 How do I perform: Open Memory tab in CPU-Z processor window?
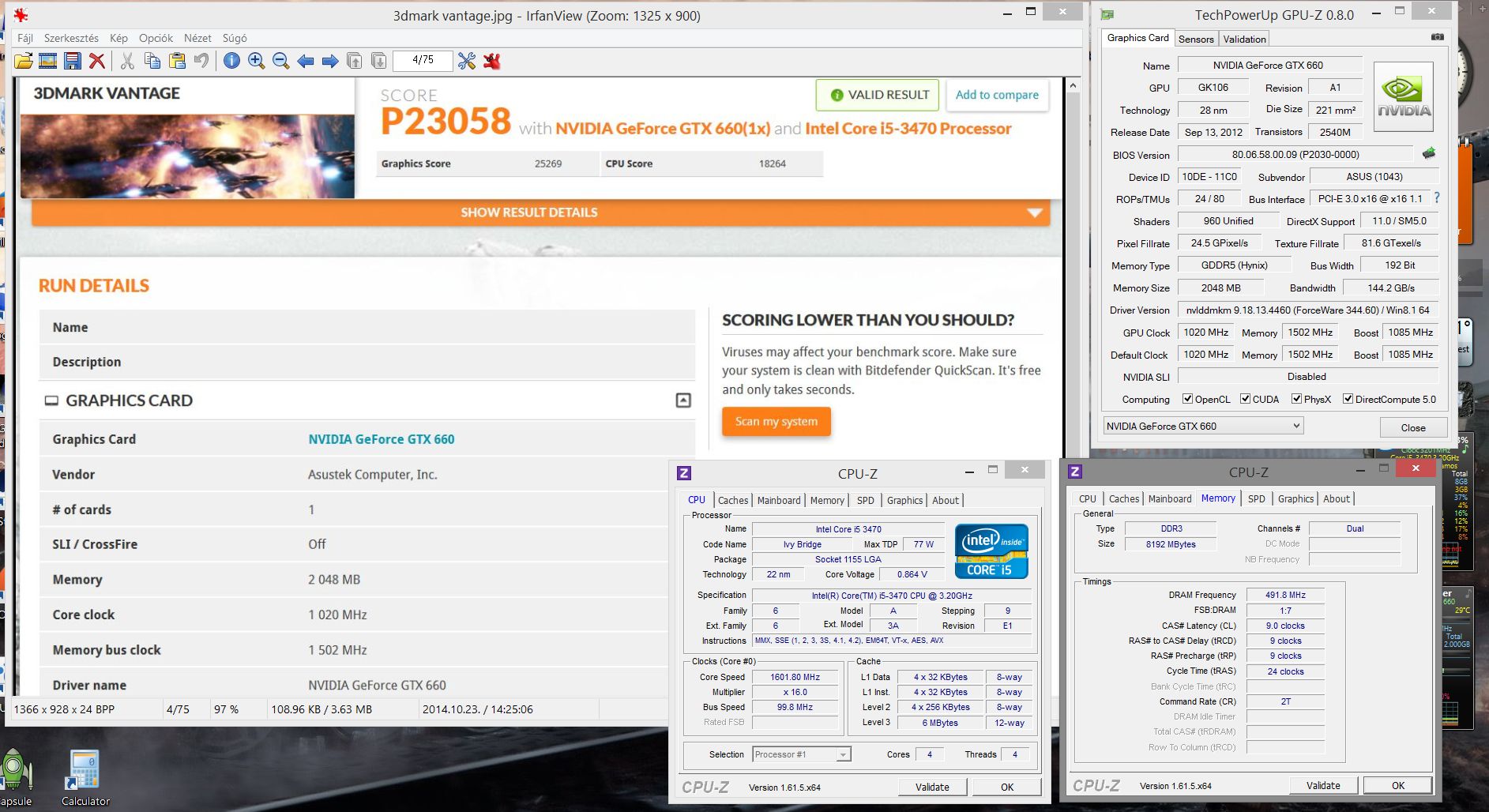[x=827, y=500]
